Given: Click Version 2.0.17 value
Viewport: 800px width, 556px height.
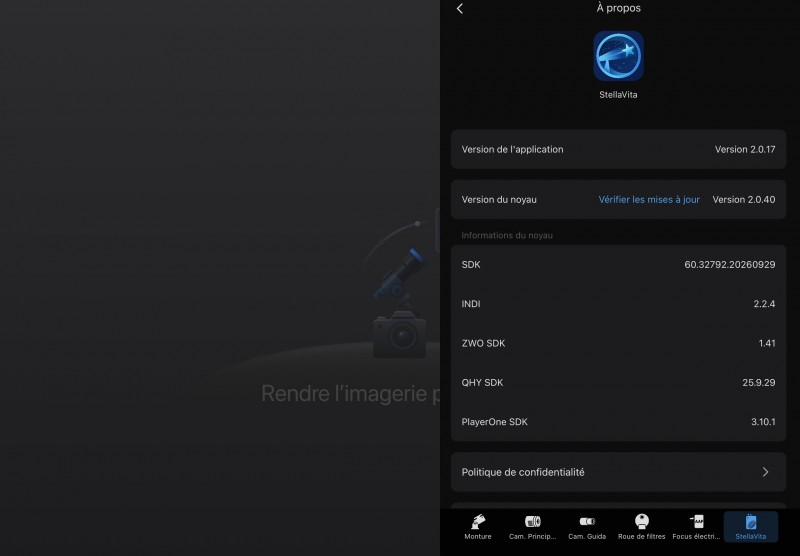Looking at the screenshot, I should pyautogui.click(x=745, y=149).
